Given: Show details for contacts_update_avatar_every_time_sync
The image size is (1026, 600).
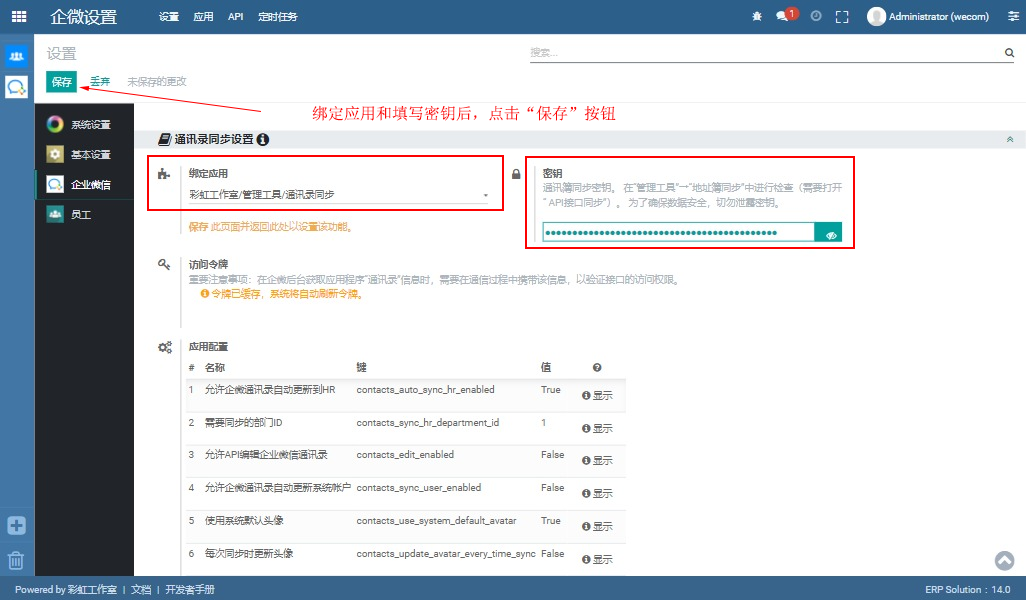Looking at the screenshot, I should (x=597, y=559).
